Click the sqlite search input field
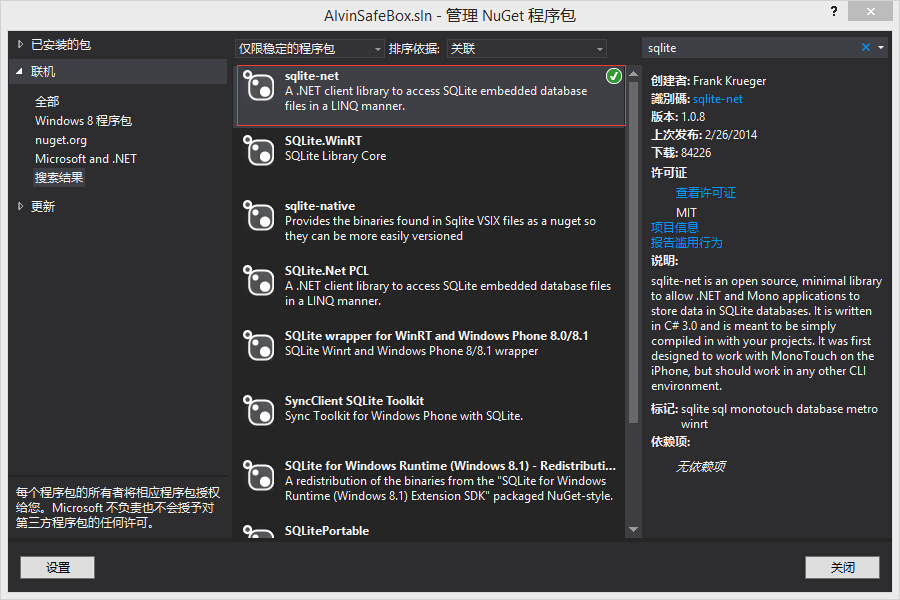Screen dimensions: 900x600 (752, 48)
